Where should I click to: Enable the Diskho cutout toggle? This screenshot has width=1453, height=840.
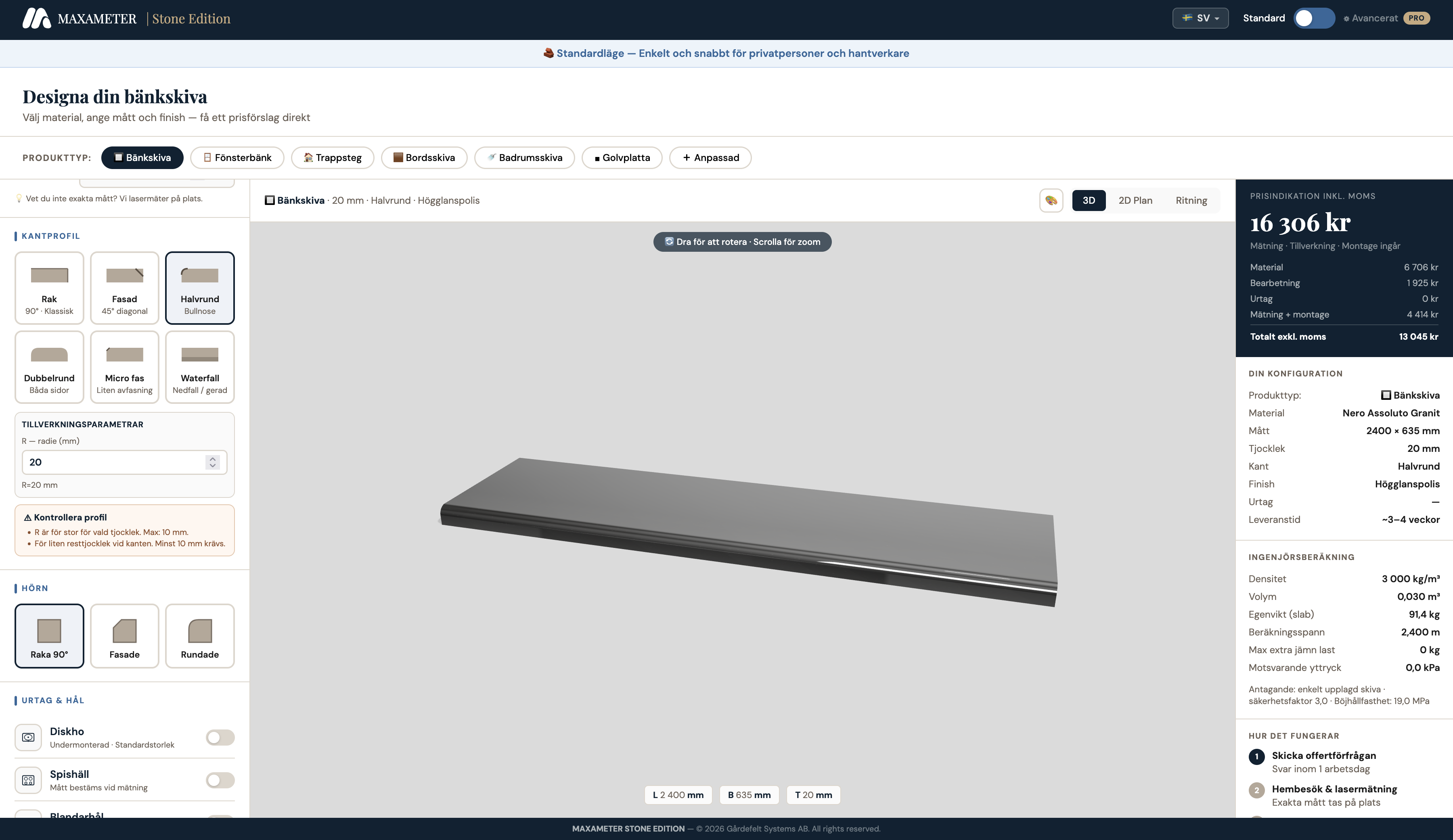coord(220,737)
